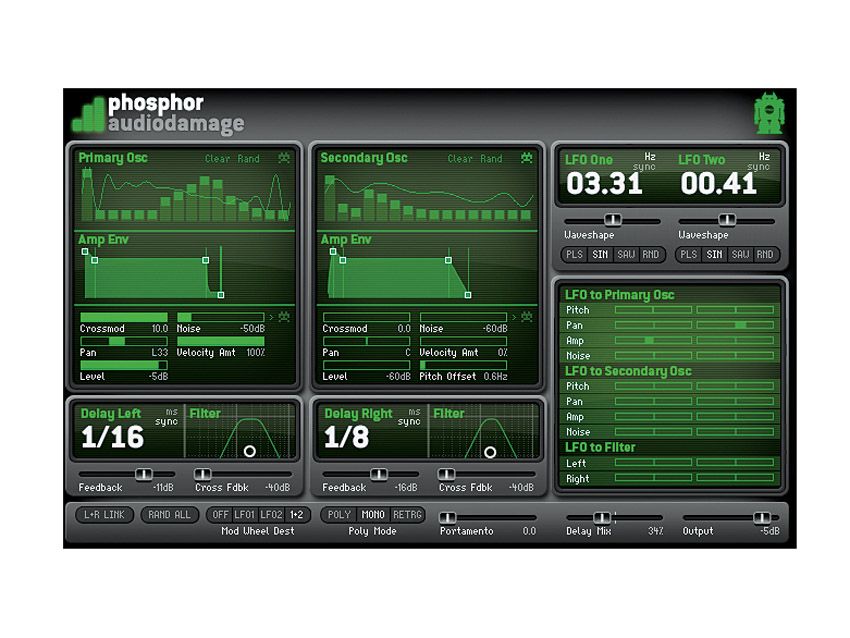This screenshot has height=638, width=850.
Task: Select SIN waveshape for LFO One
Action: click(x=600, y=254)
